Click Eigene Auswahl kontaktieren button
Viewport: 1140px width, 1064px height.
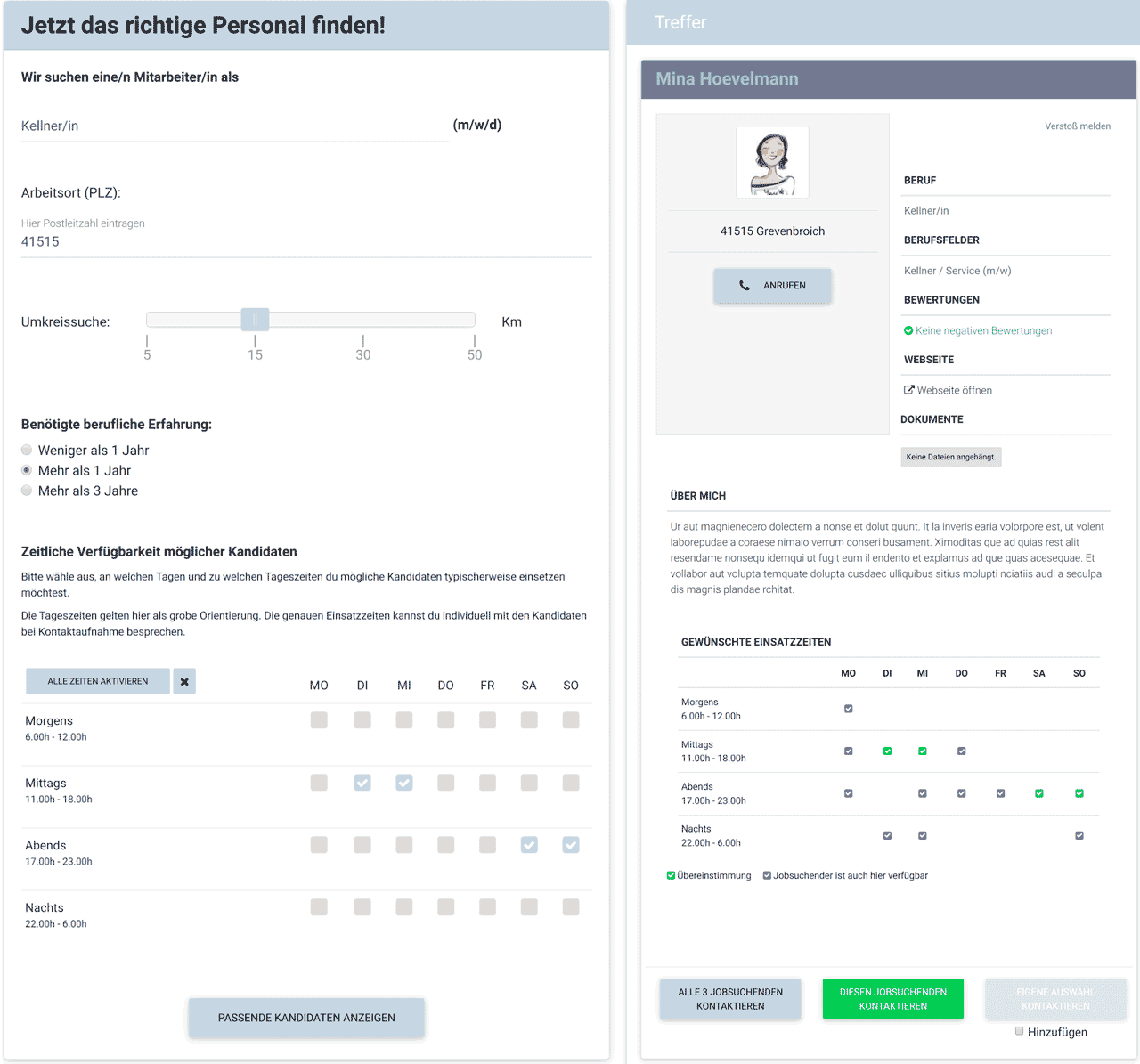pos(1055,999)
